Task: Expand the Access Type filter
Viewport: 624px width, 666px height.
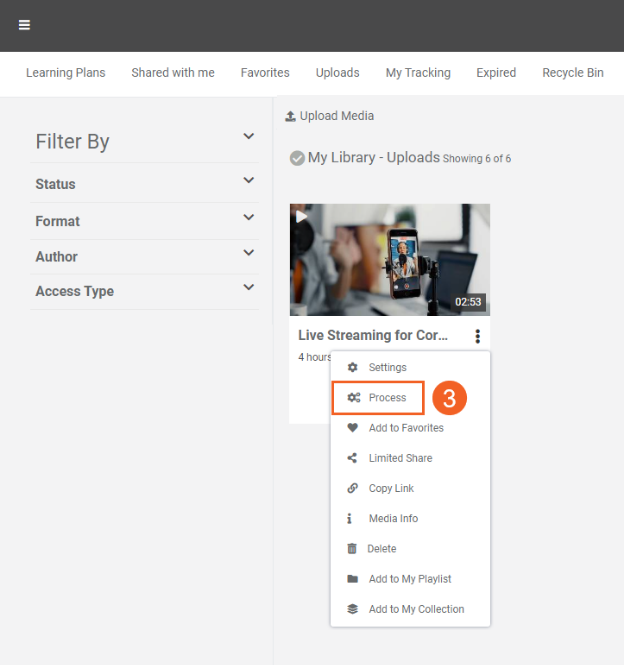Action: click(x=248, y=288)
